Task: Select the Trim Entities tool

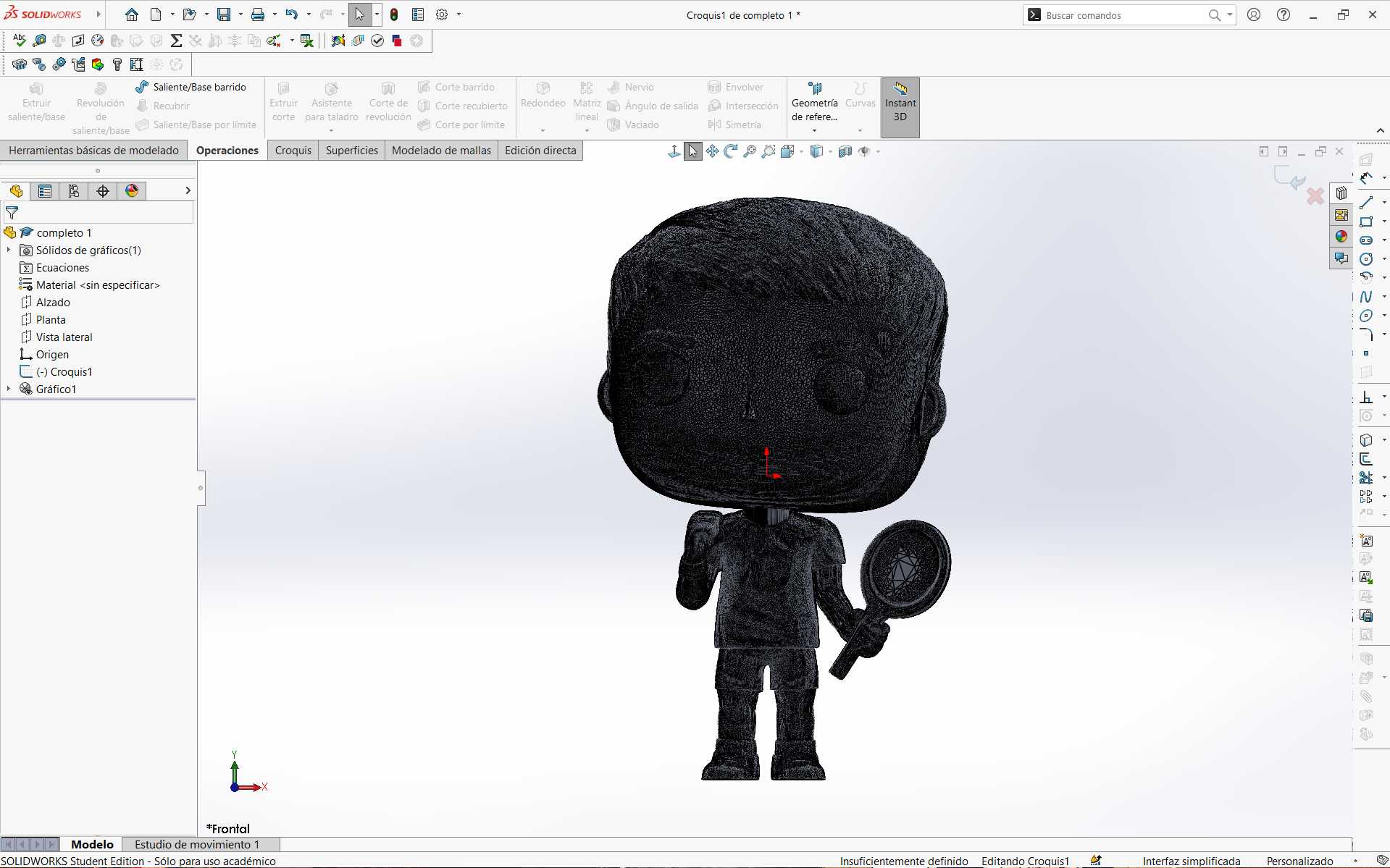Action: 1366,477
